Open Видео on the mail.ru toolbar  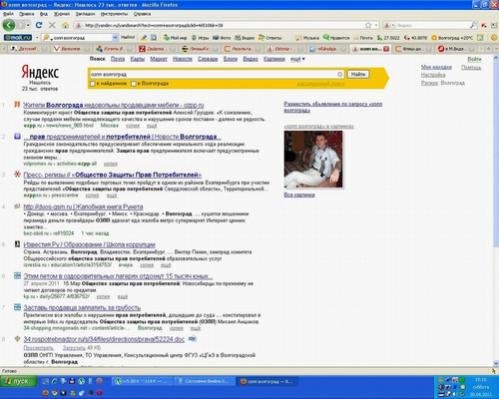click(244, 38)
